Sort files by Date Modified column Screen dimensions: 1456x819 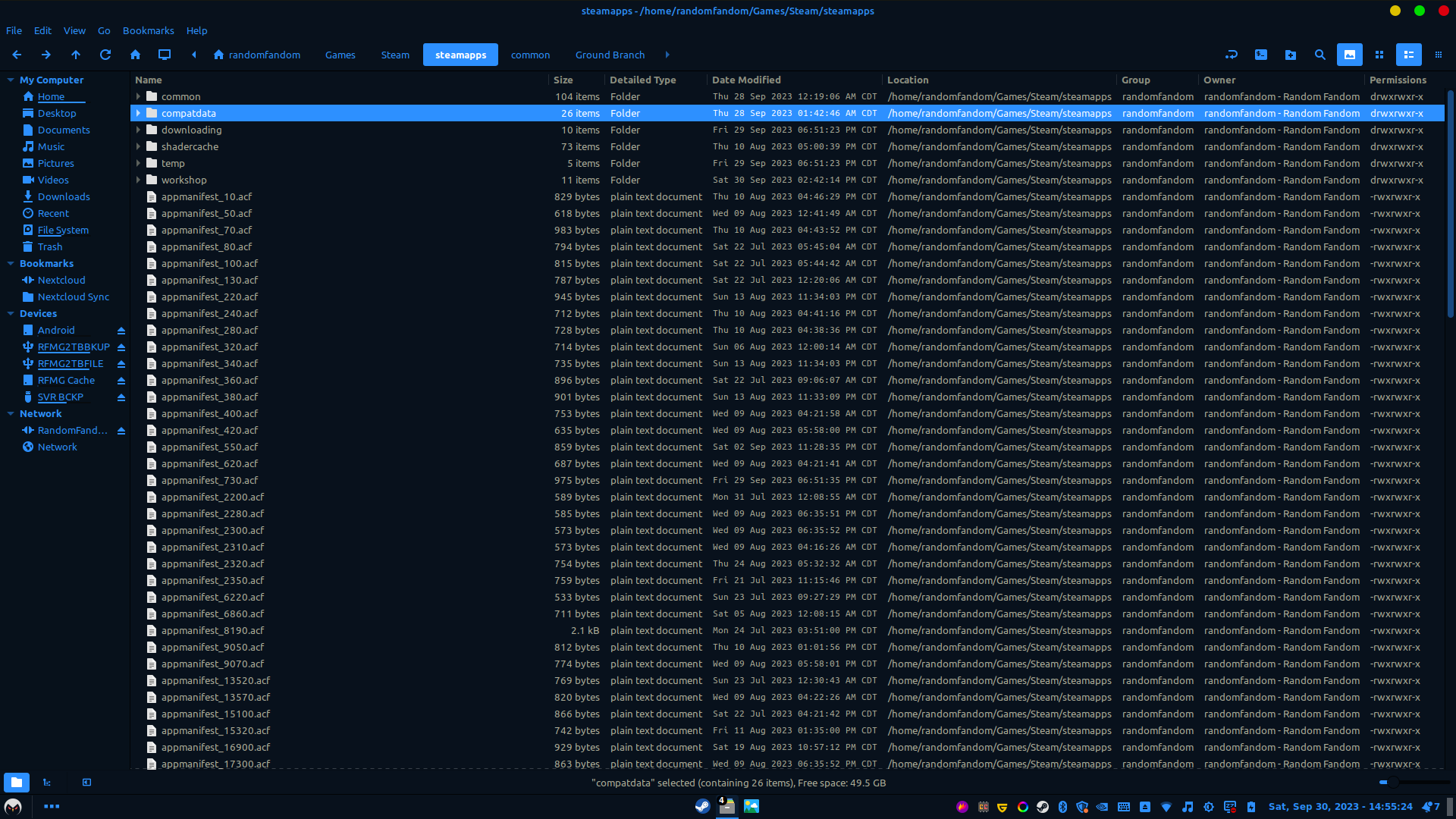click(x=746, y=80)
